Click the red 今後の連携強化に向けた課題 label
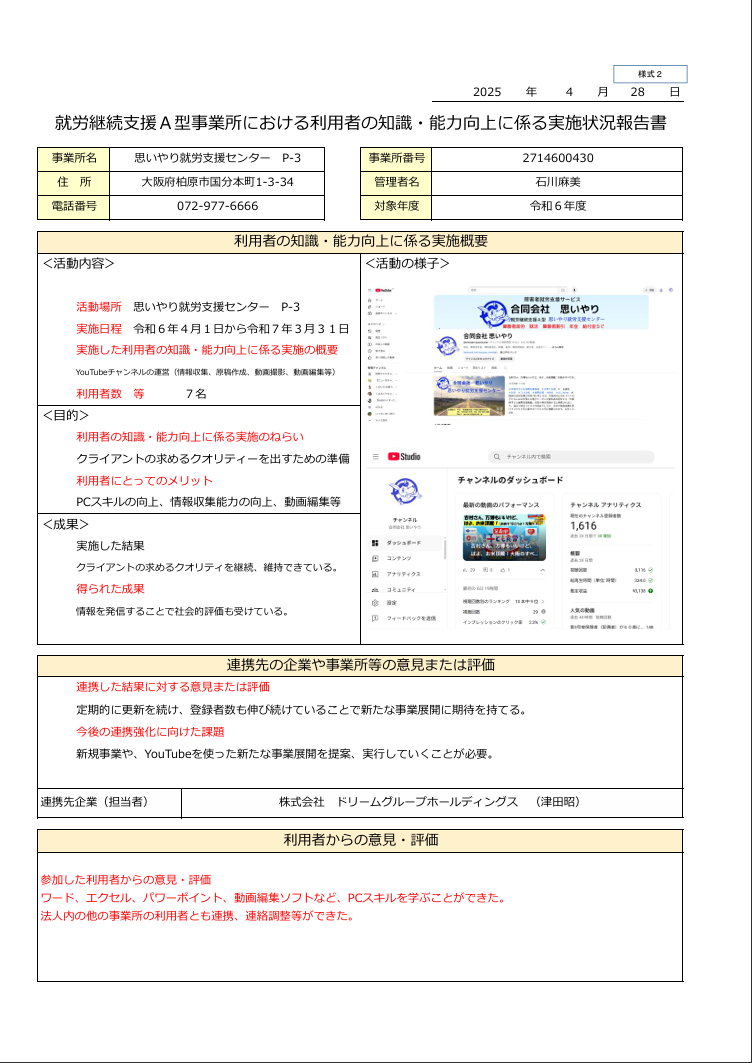 click(151, 732)
